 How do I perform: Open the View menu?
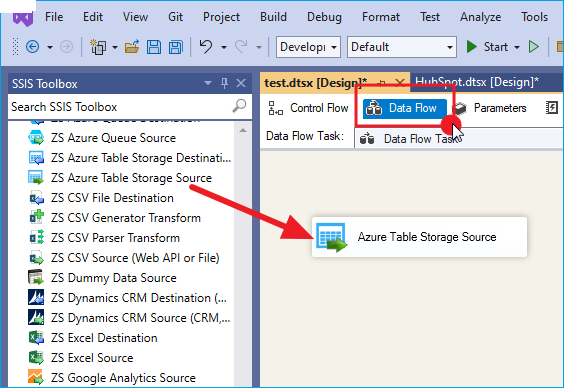[135, 17]
